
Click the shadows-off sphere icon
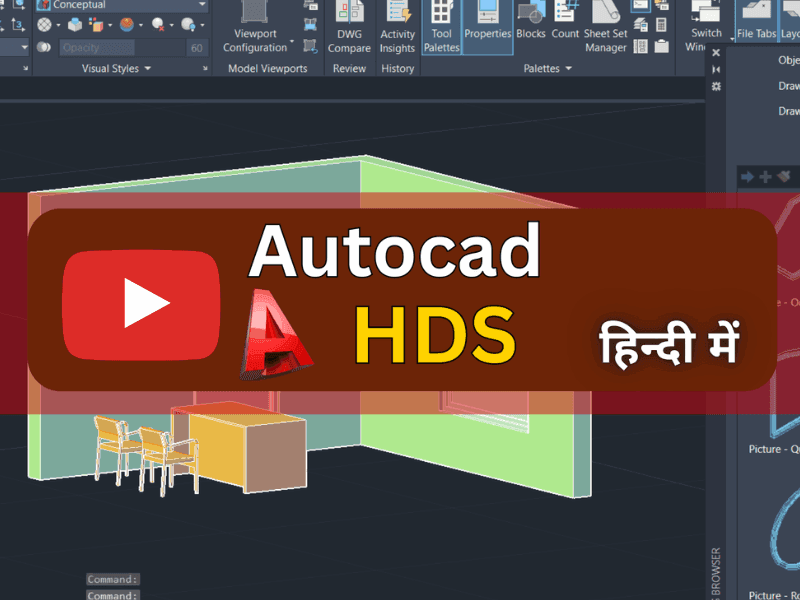pyautogui.click(x=158, y=24)
